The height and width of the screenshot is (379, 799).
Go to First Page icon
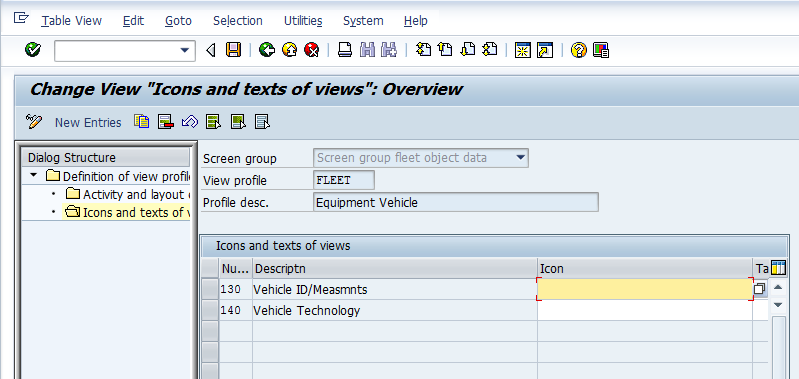(x=423, y=50)
